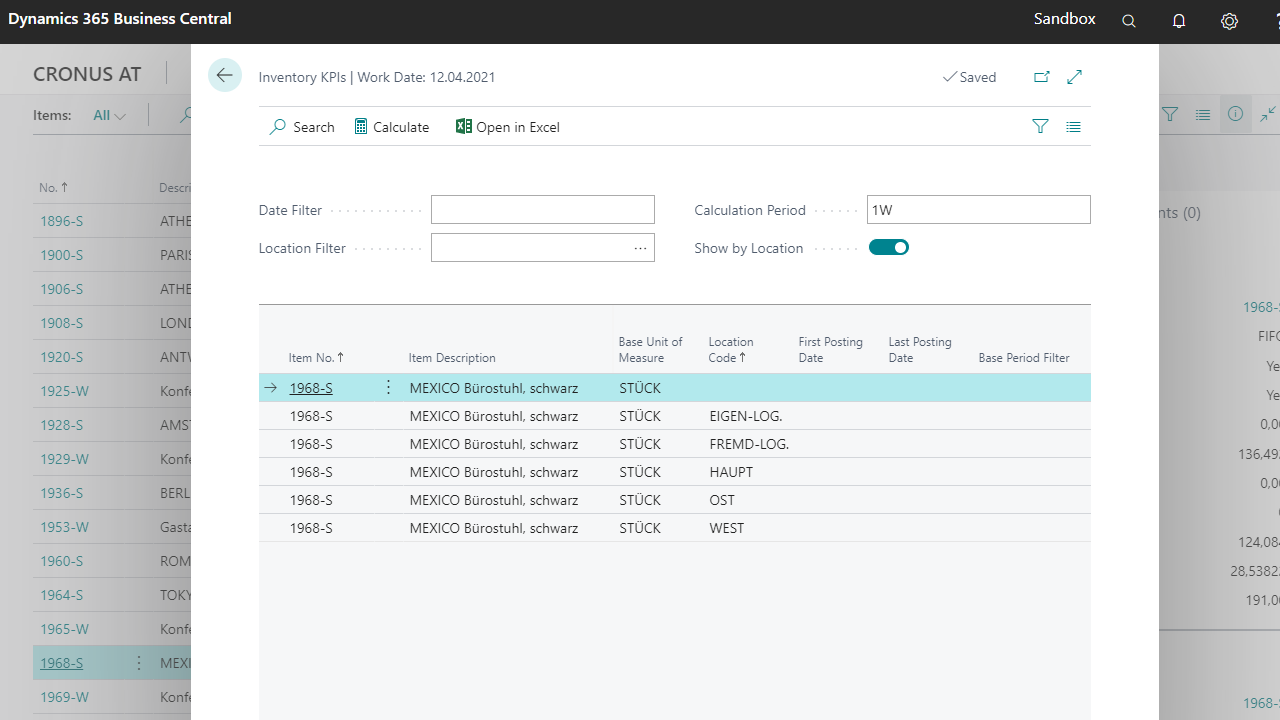Open the notifications bell
This screenshot has width=1280, height=720.
[1179, 21]
